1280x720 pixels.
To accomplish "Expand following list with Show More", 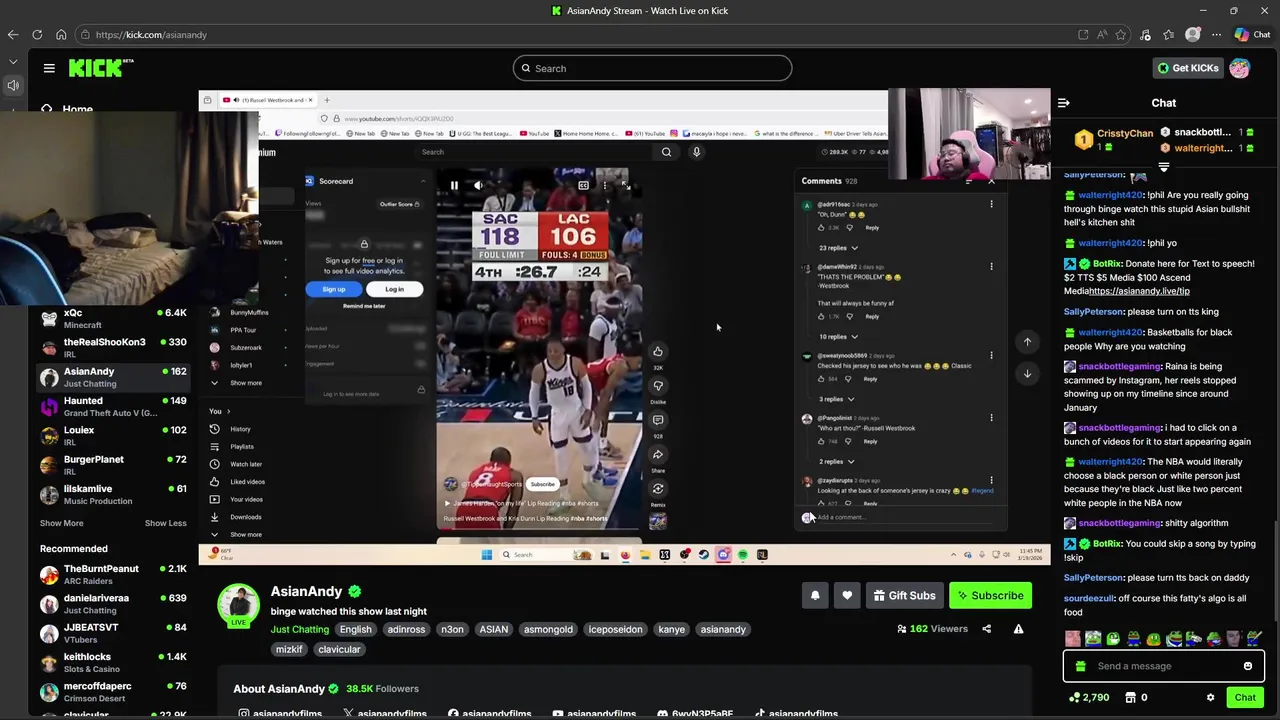I will [61, 523].
